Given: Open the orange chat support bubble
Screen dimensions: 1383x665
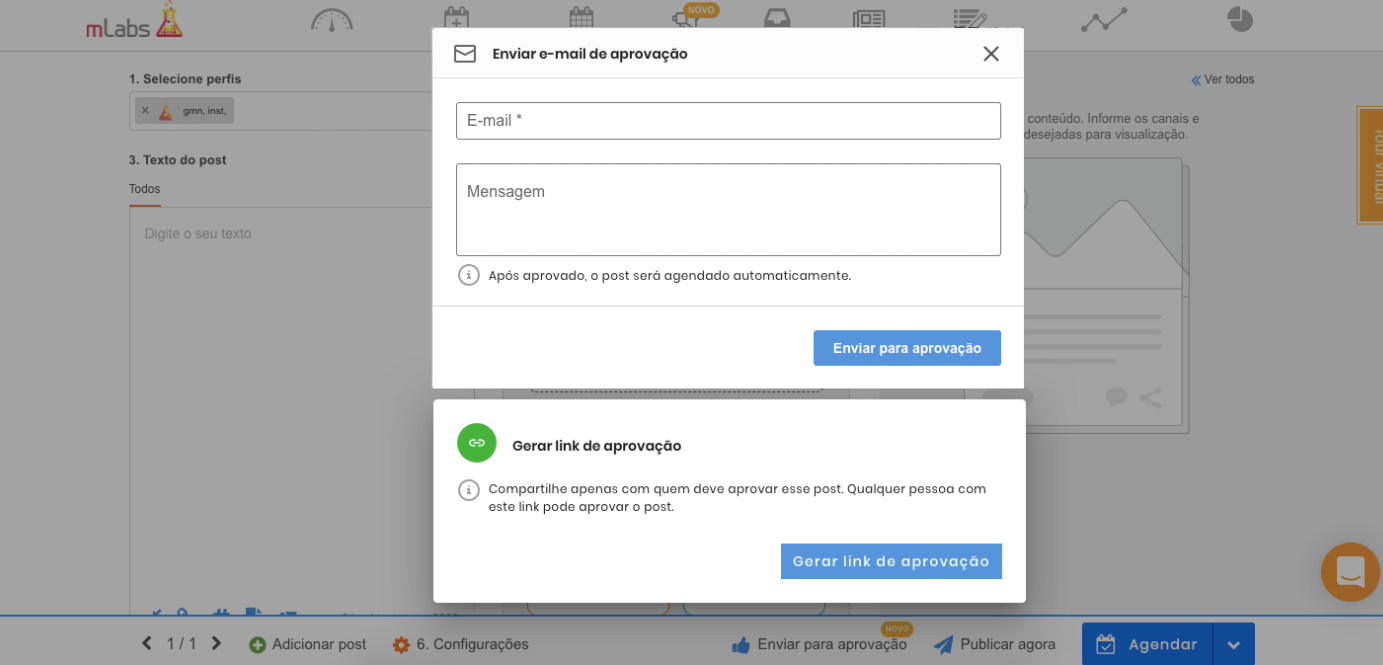Looking at the screenshot, I should pos(1350,572).
